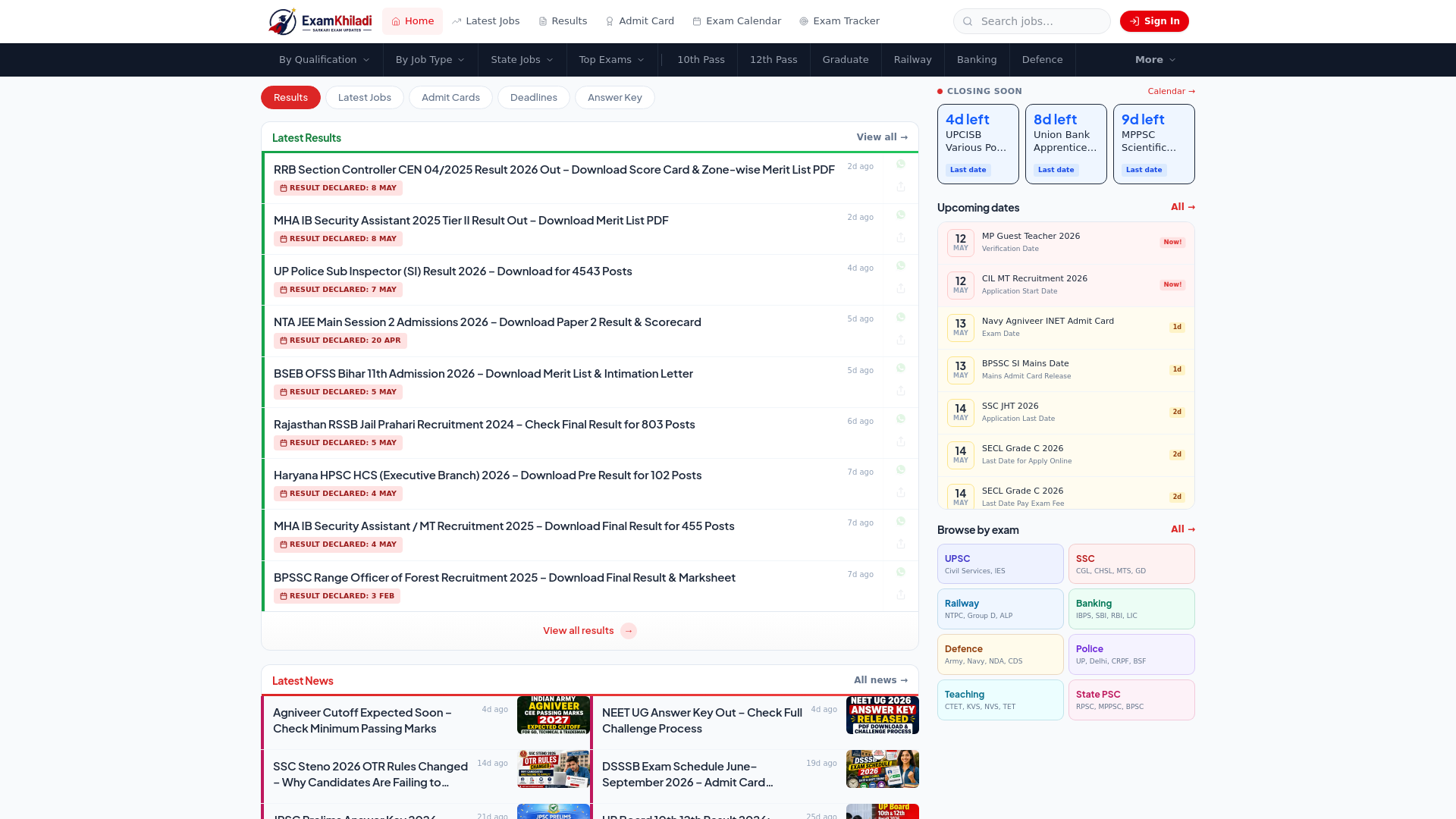This screenshot has height=819, width=1456.
Task: Share MHA IB Tier II result on WhatsApp
Action: 901,215
